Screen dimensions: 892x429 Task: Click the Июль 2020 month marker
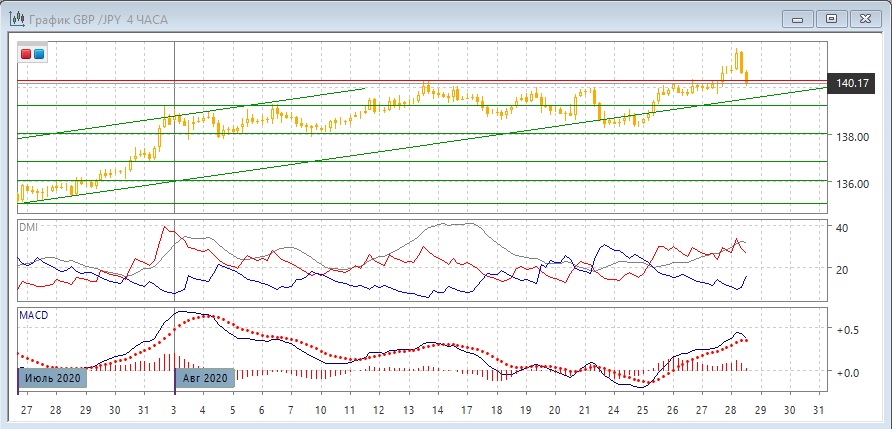coord(54,378)
